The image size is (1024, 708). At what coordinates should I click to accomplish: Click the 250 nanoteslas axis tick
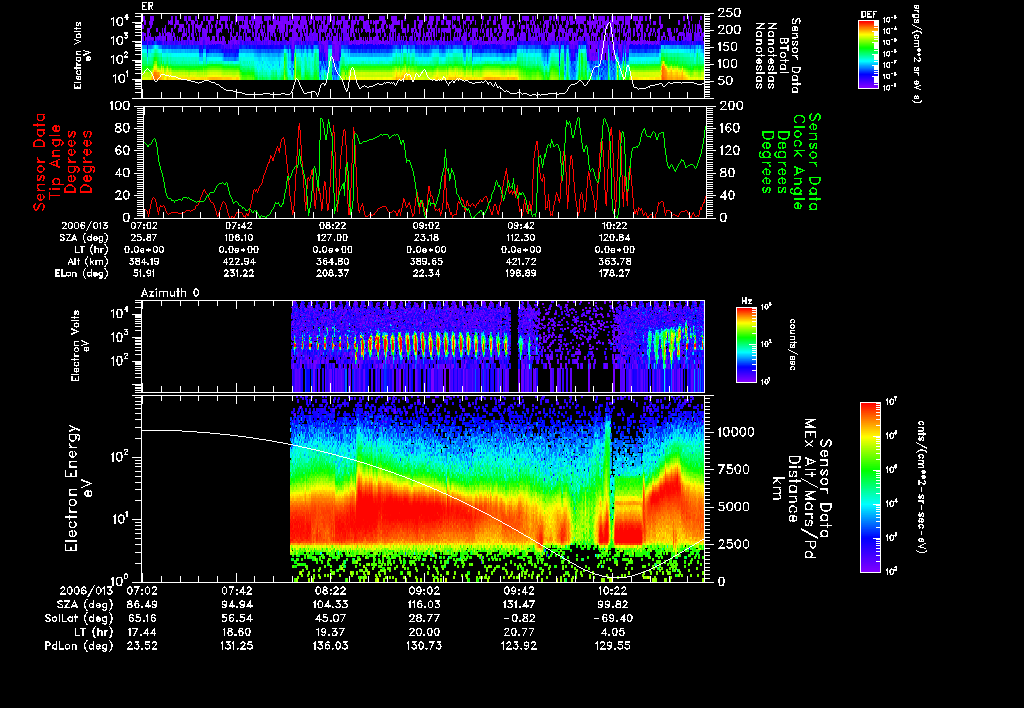(x=729, y=12)
